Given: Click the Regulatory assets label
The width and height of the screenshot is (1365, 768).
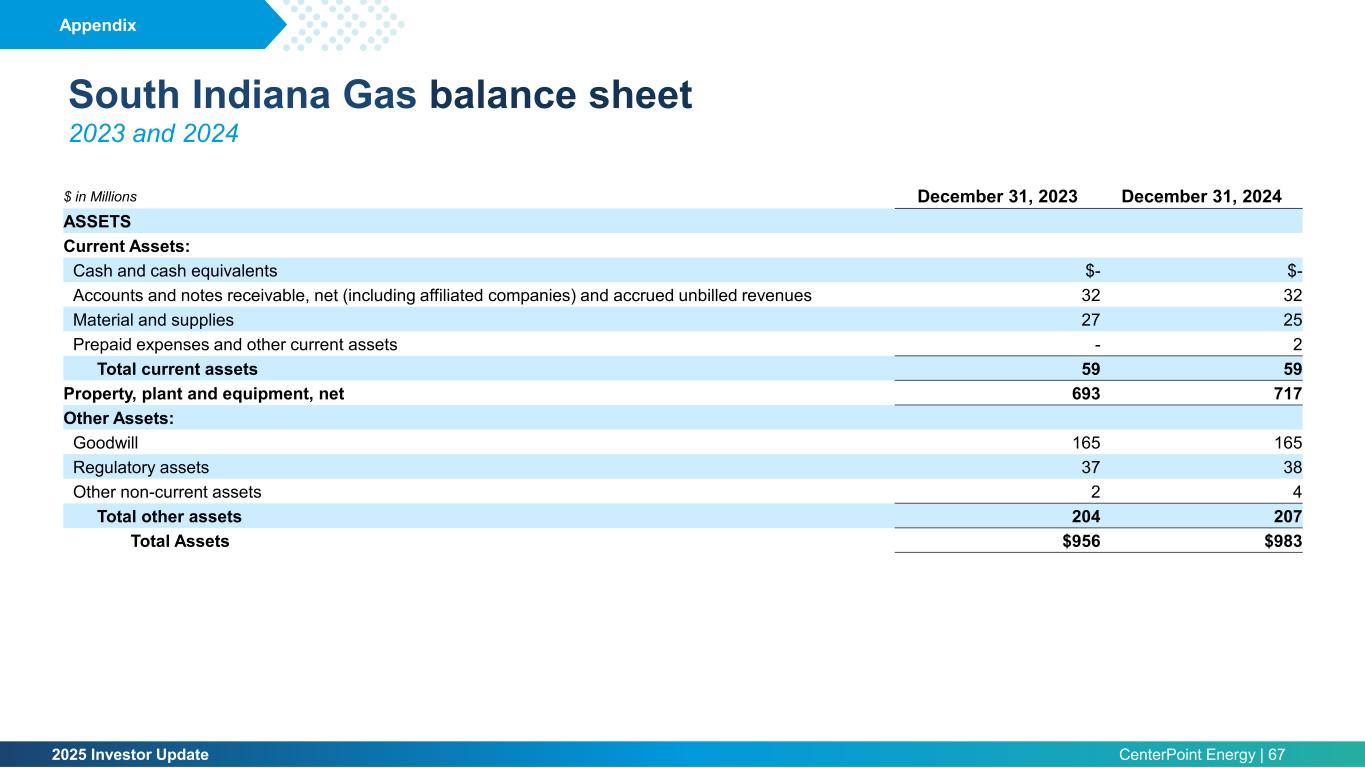Looking at the screenshot, I should point(141,467).
